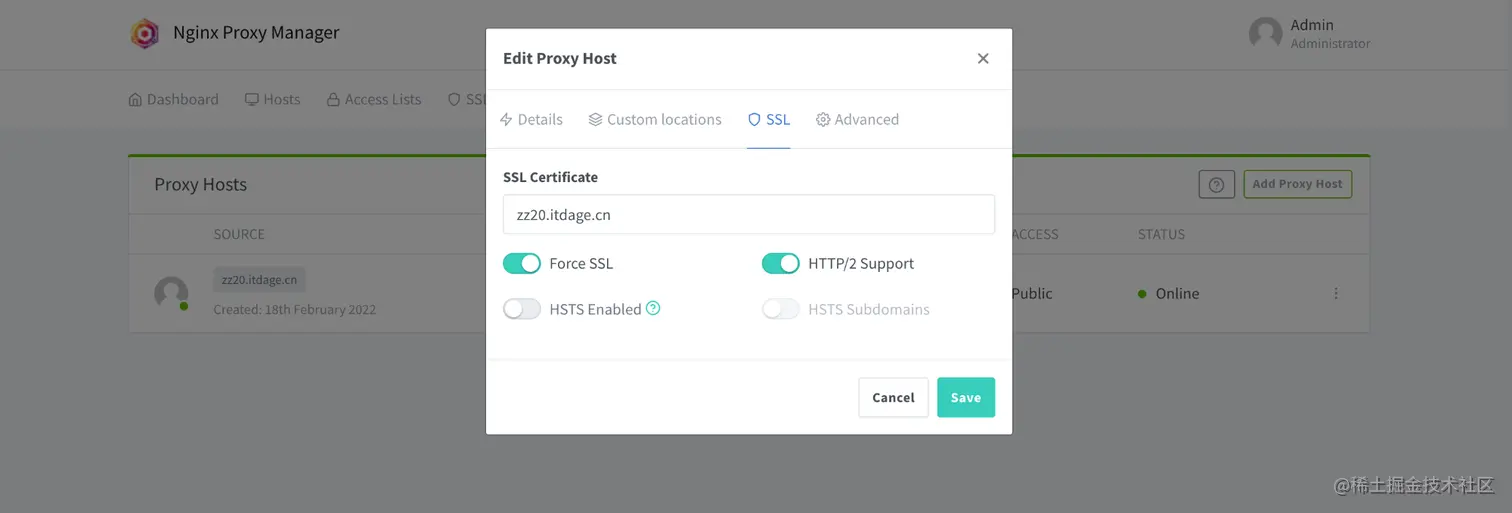Open the SSL Certificate dropdown

tap(749, 214)
